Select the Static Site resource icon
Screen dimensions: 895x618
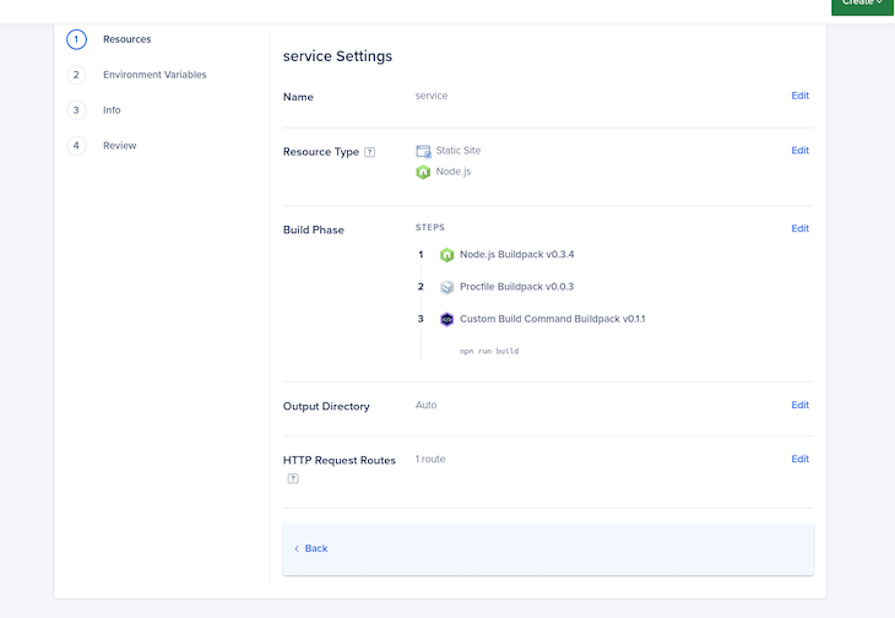tap(423, 148)
